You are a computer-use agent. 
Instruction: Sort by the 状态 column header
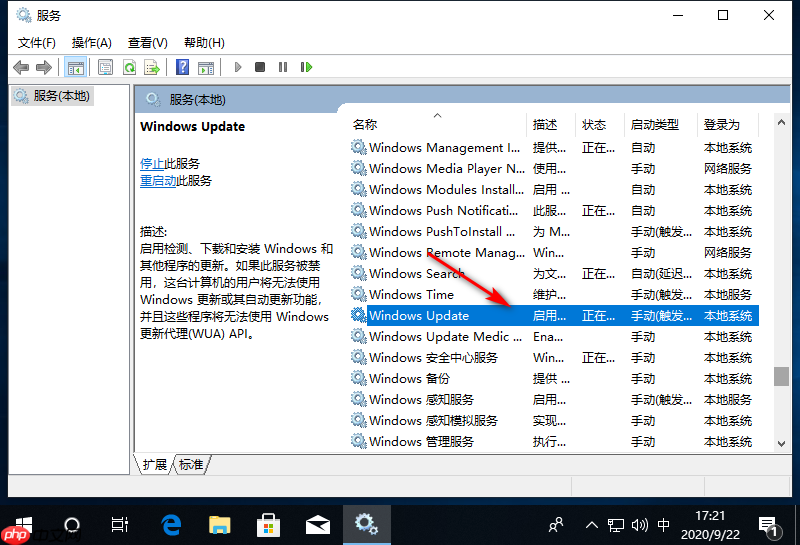(x=600, y=125)
